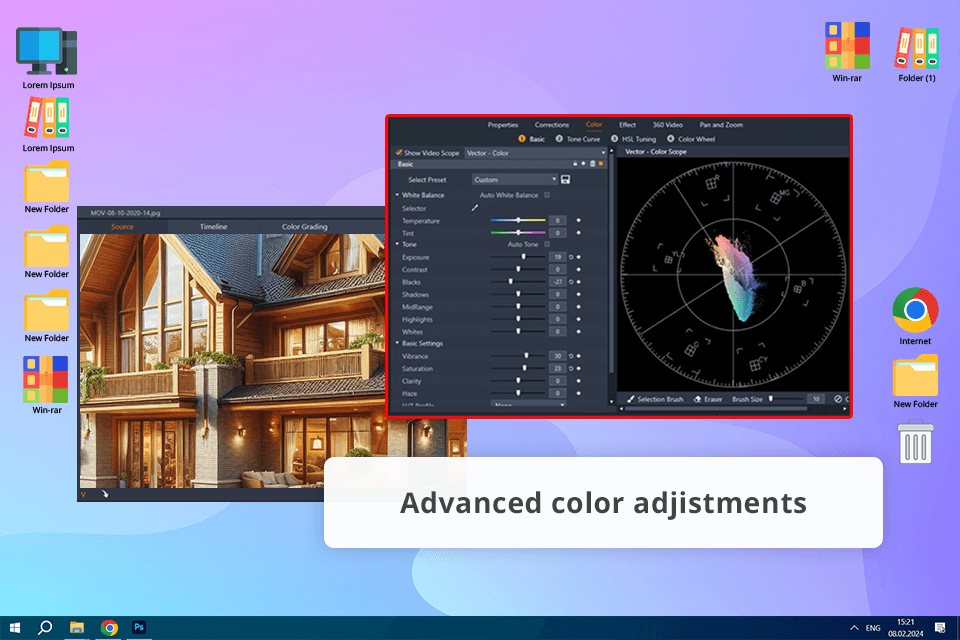Select the Folder (1) desktop icon
The width and height of the screenshot is (960, 640).
coord(917,55)
